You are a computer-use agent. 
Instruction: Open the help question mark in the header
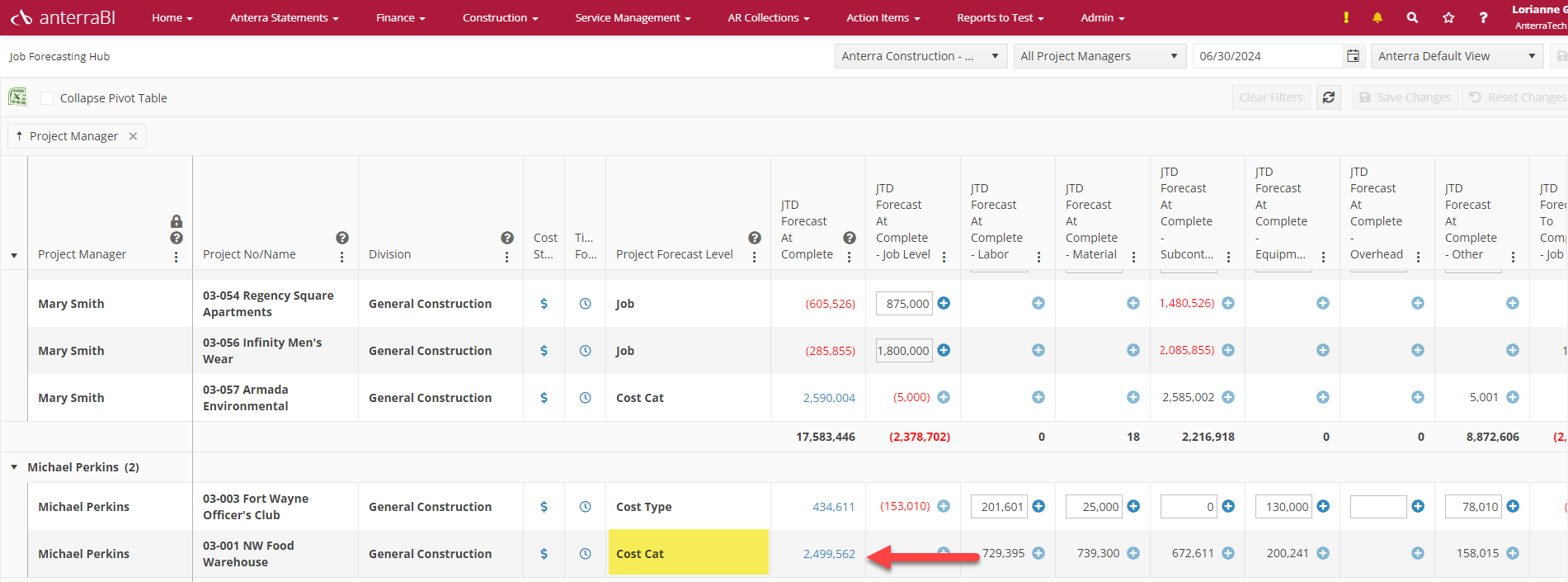click(x=1483, y=17)
